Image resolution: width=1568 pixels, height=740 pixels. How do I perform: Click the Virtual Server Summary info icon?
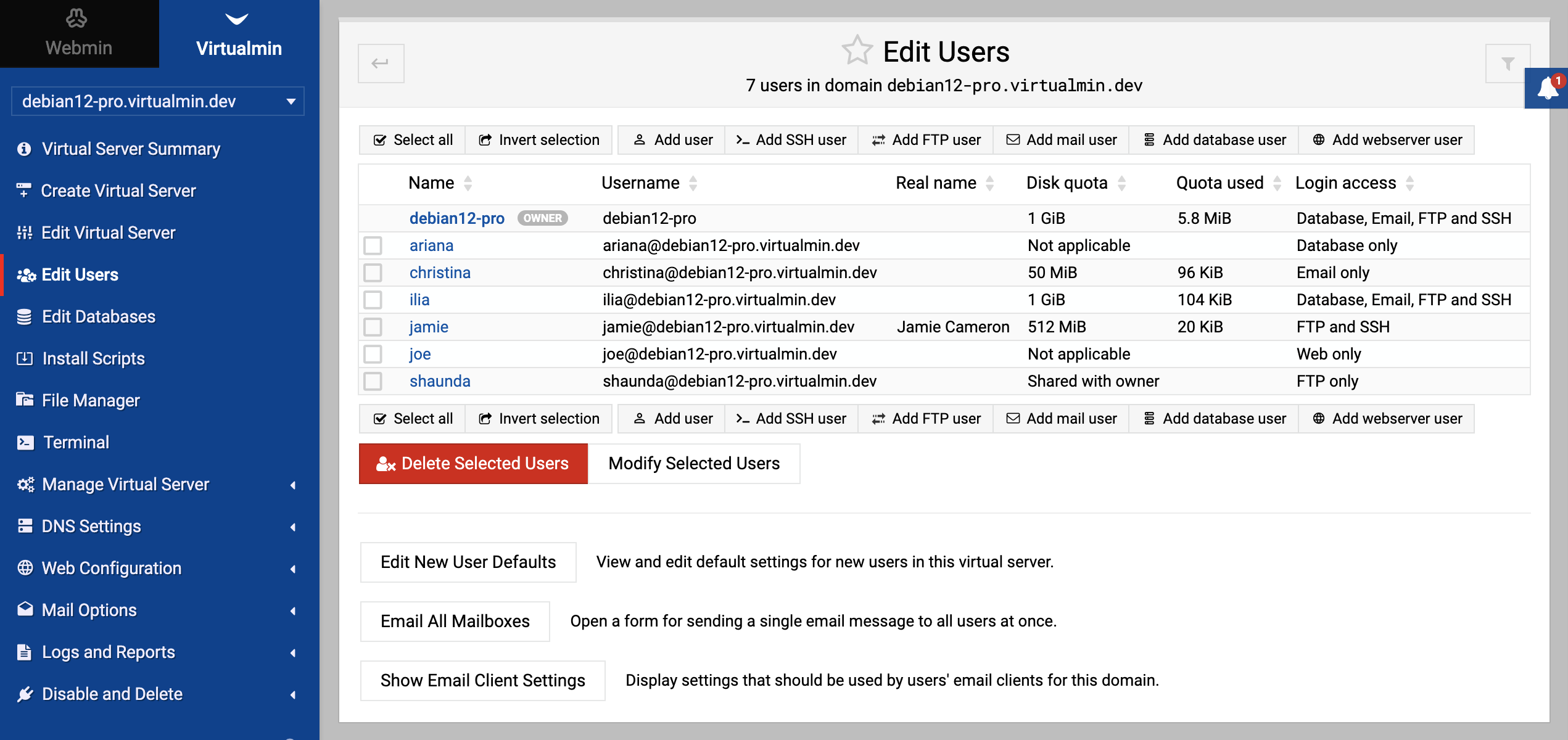coord(24,149)
